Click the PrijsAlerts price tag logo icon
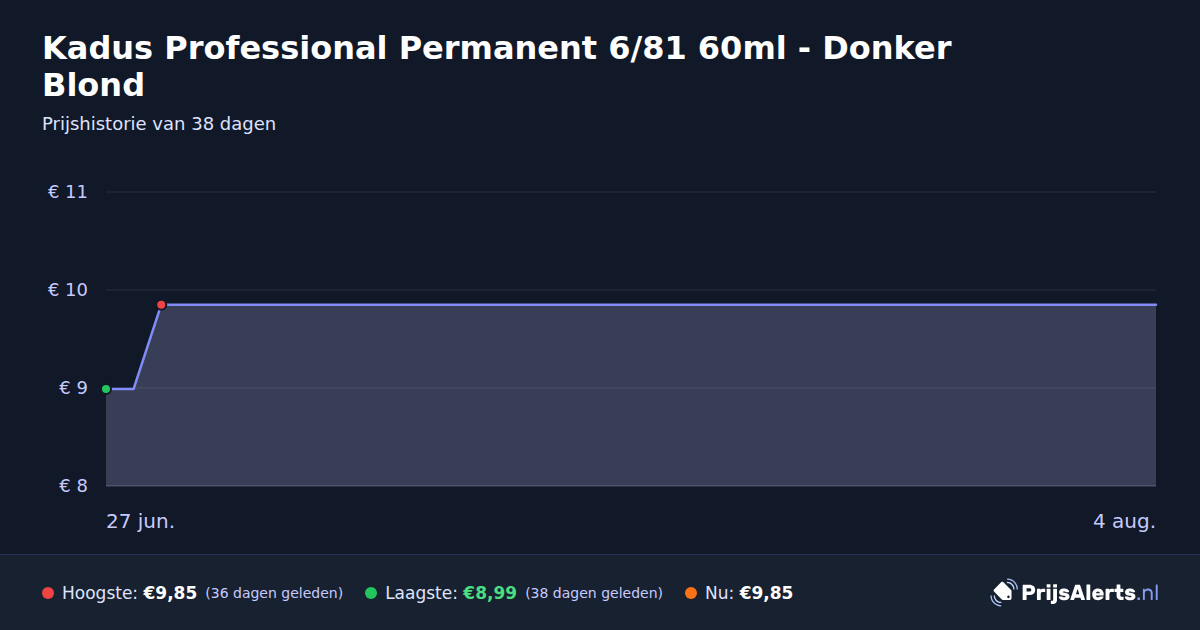This screenshot has height=630, width=1200. click(1003, 593)
